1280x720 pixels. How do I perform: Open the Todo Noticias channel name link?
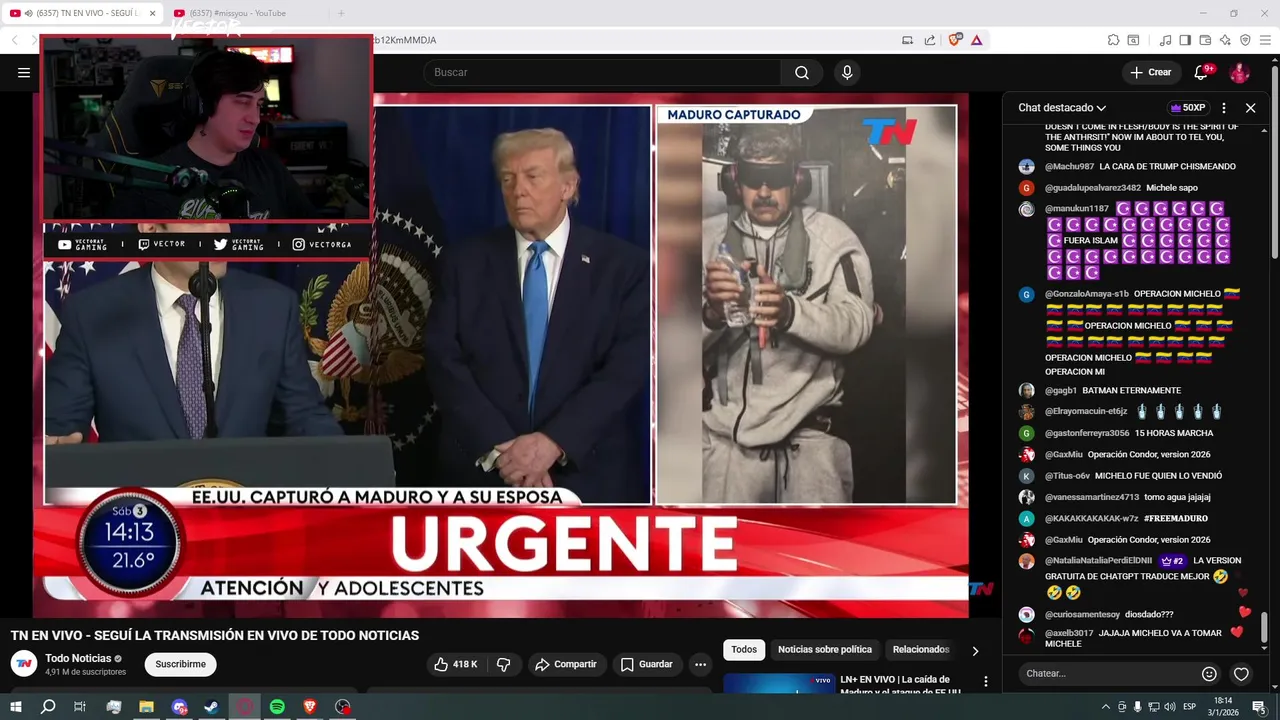78,658
